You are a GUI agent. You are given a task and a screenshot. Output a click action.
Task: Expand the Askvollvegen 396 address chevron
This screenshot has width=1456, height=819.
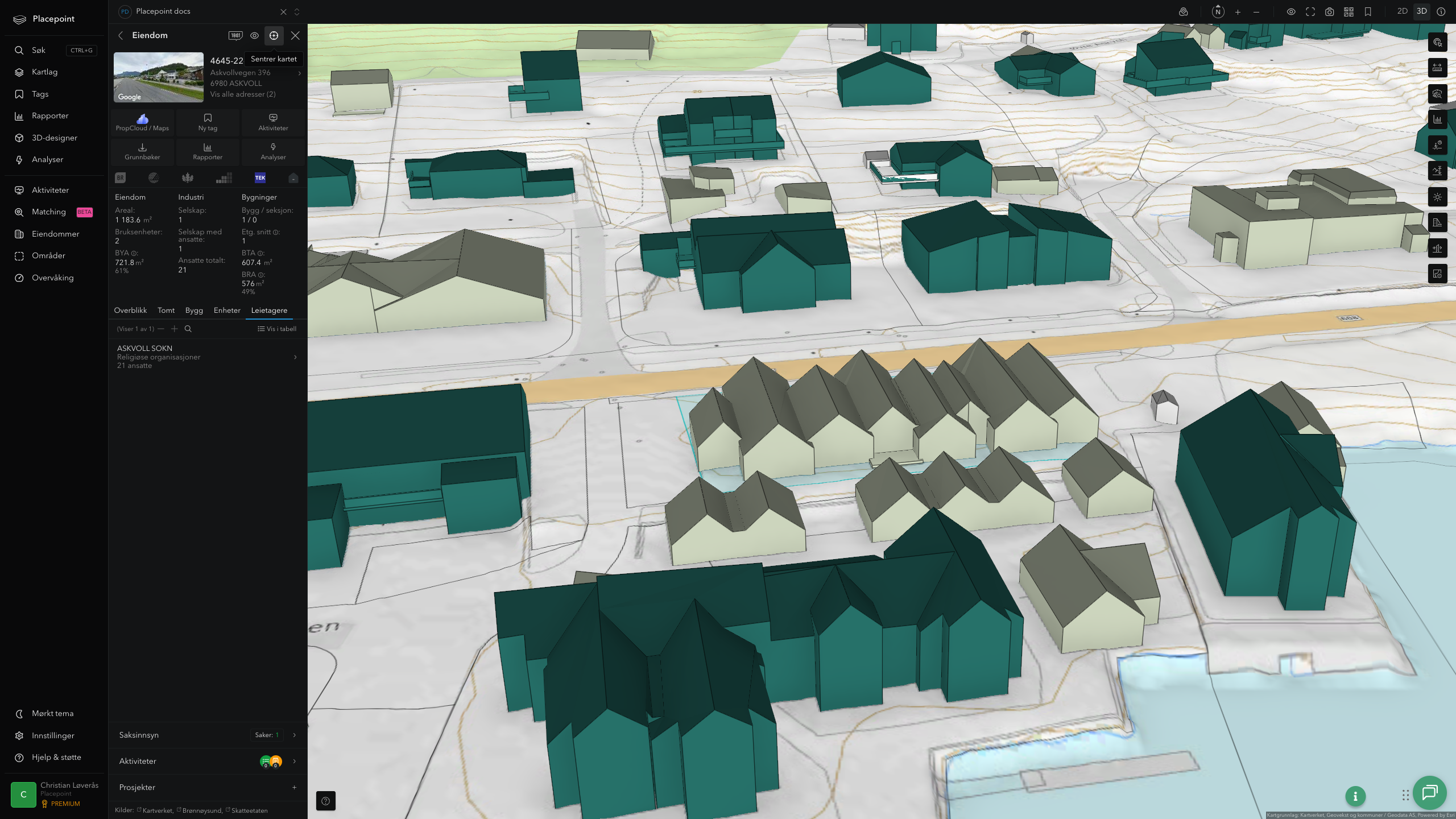(299, 73)
